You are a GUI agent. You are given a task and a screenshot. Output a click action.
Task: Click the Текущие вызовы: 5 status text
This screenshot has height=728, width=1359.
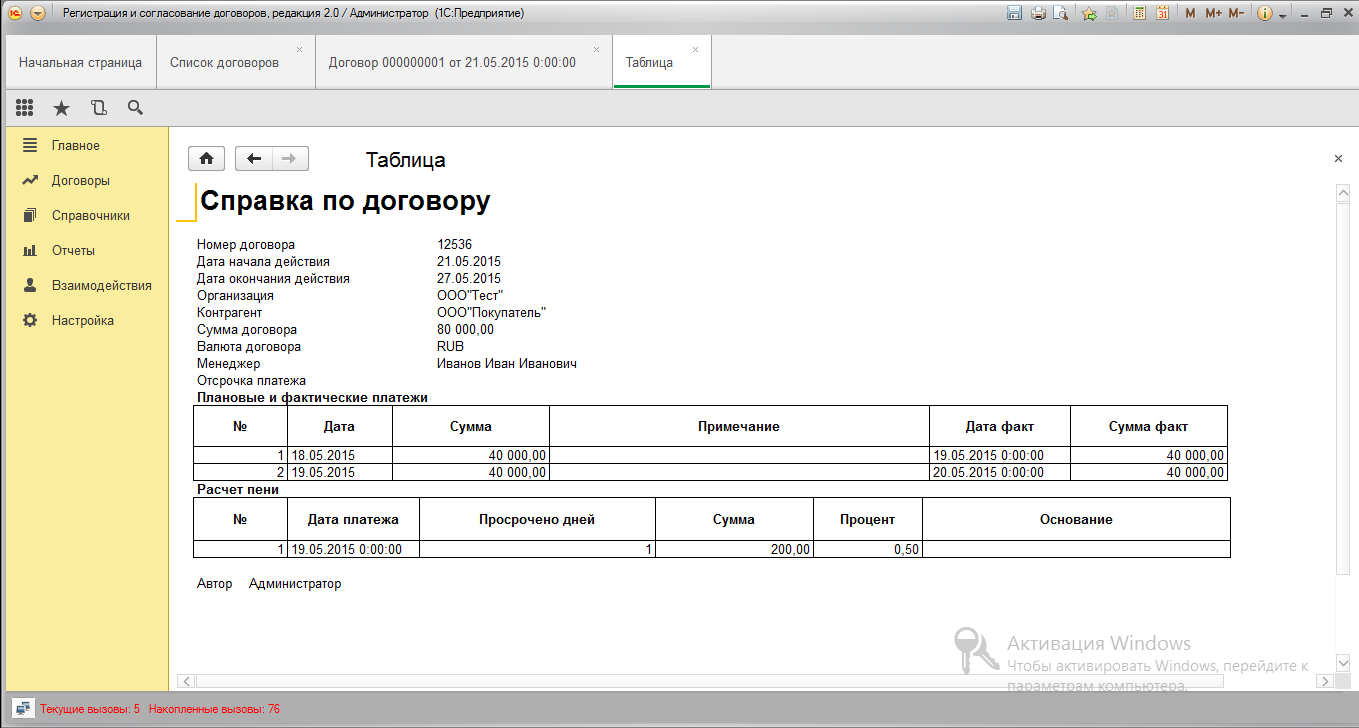tap(90, 709)
